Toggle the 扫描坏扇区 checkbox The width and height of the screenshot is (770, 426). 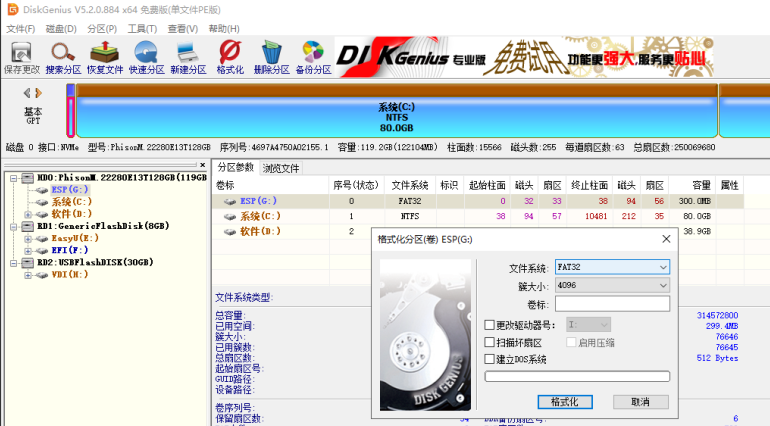point(489,342)
